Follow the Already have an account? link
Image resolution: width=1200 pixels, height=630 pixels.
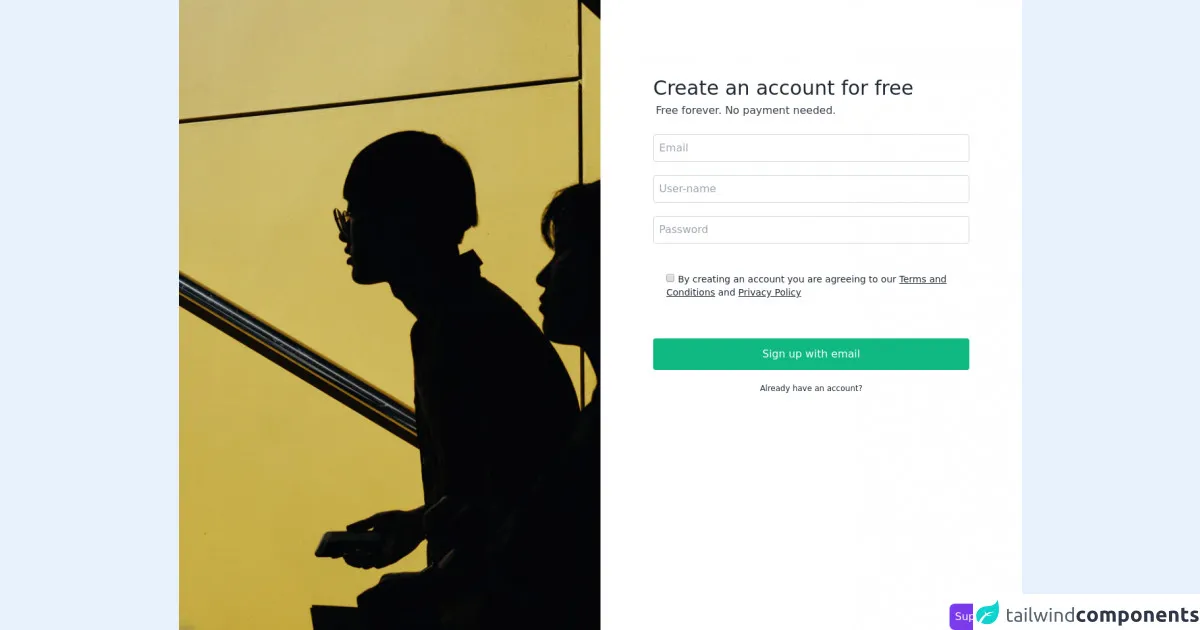pos(811,388)
